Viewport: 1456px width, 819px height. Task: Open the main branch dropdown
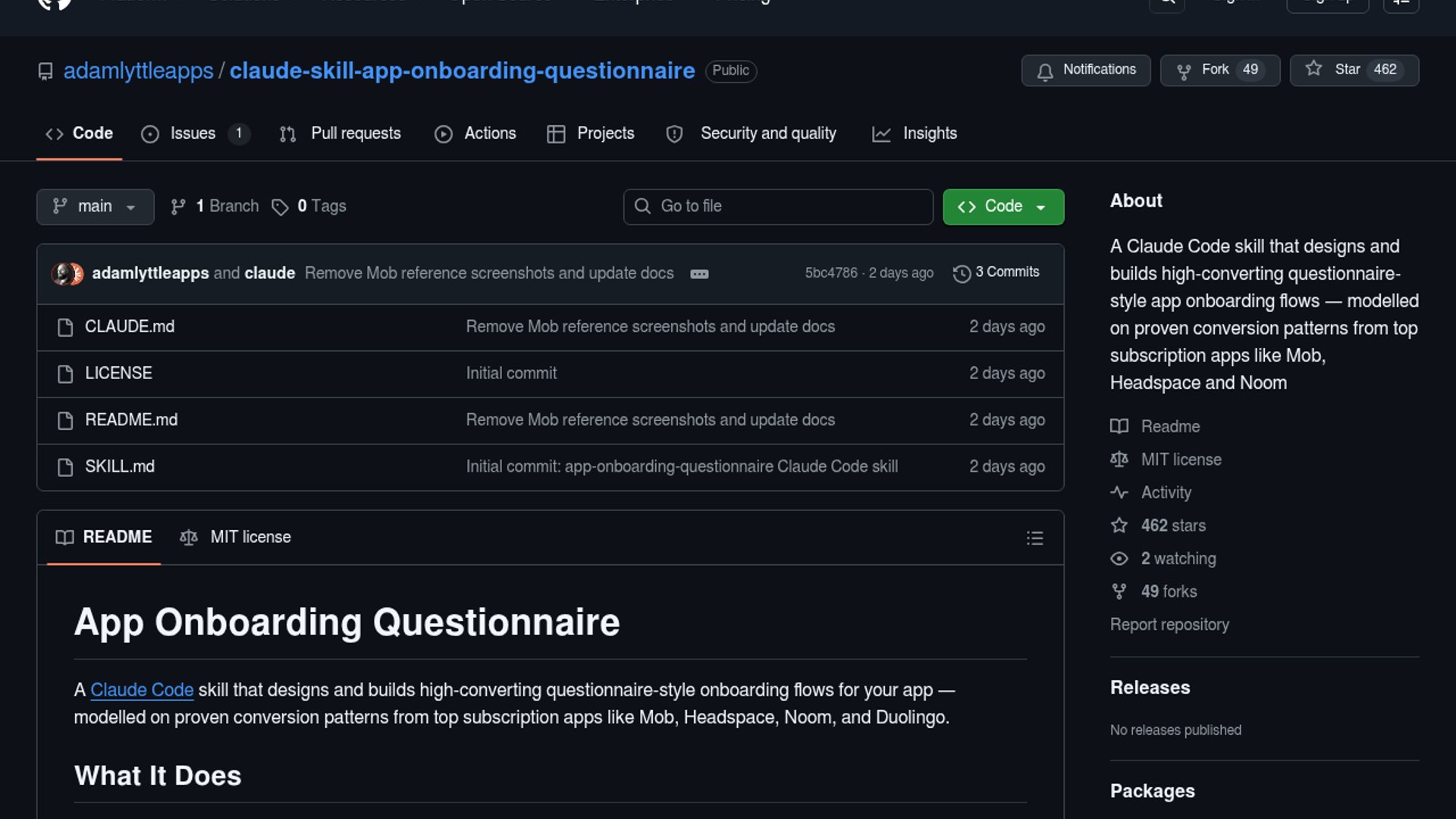(95, 206)
